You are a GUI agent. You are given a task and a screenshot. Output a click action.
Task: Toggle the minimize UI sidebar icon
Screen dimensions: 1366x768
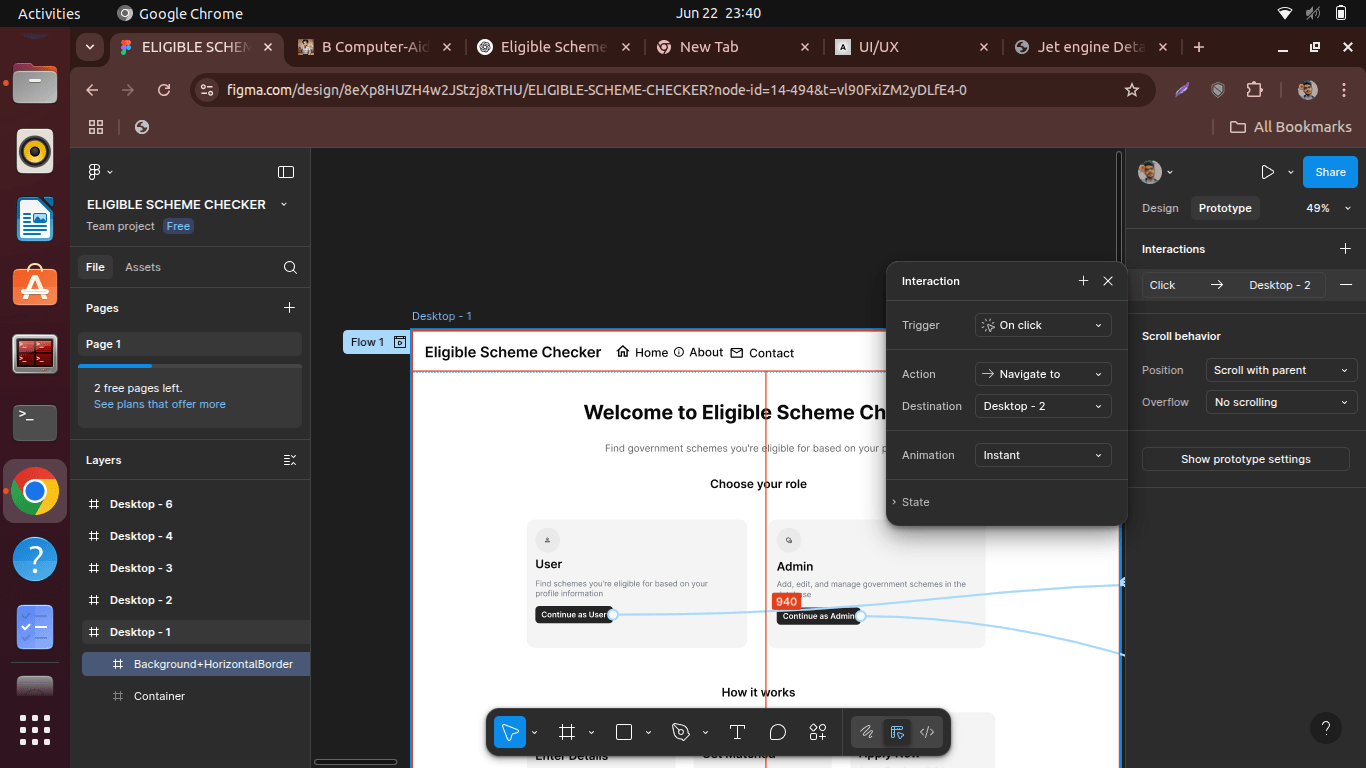tap(286, 172)
